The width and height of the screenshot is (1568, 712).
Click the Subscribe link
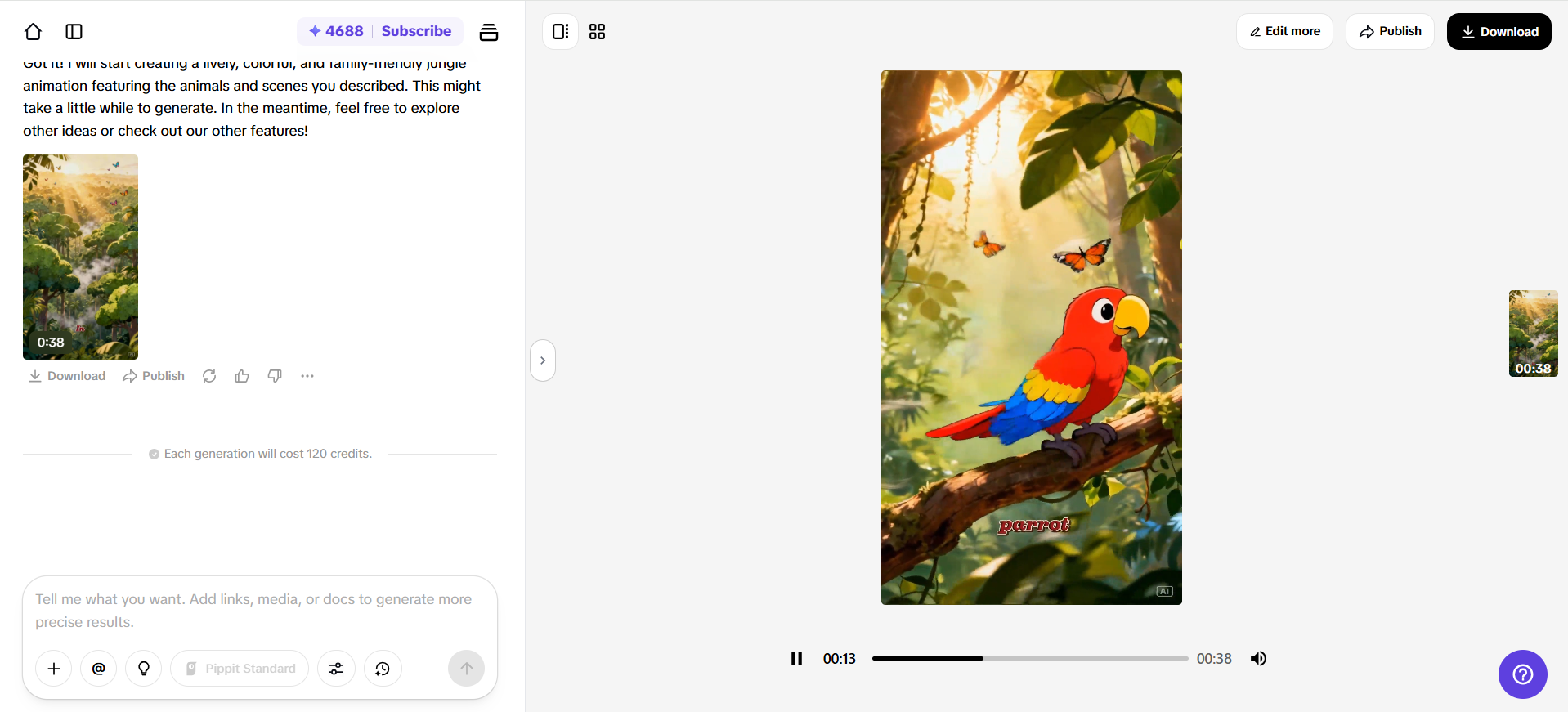pyautogui.click(x=416, y=31)
